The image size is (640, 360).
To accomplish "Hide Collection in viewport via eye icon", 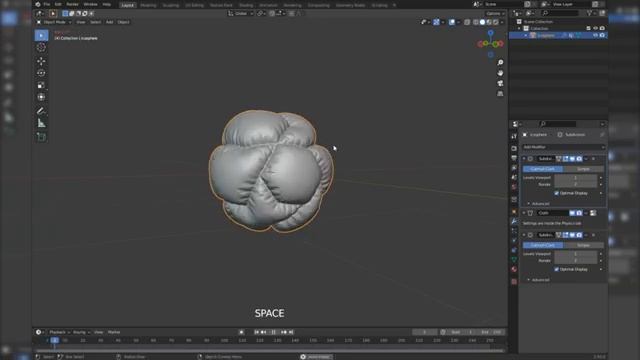I will 596,29.
